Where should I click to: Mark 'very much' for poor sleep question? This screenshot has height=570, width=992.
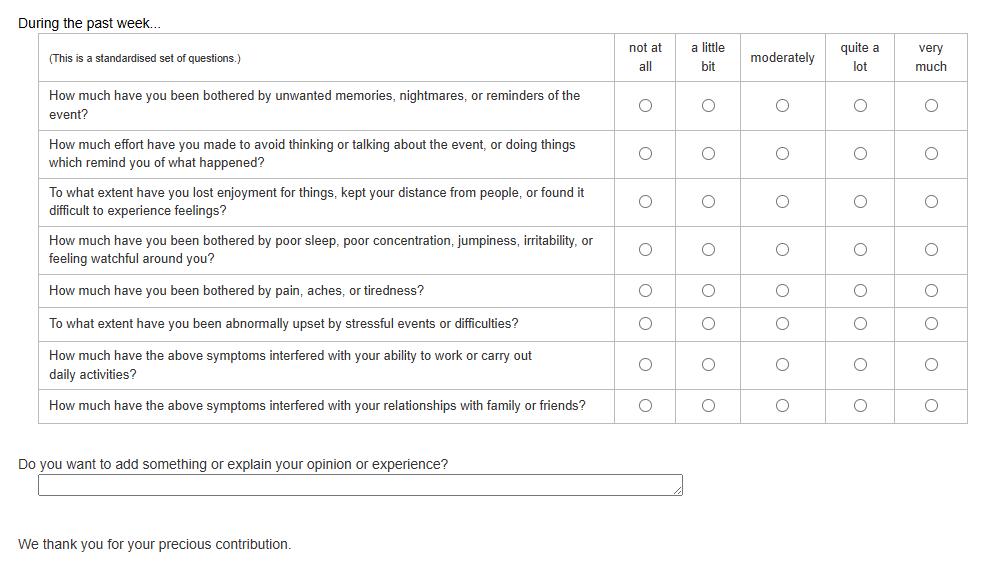pyautogui.click(x=931, y=249)
